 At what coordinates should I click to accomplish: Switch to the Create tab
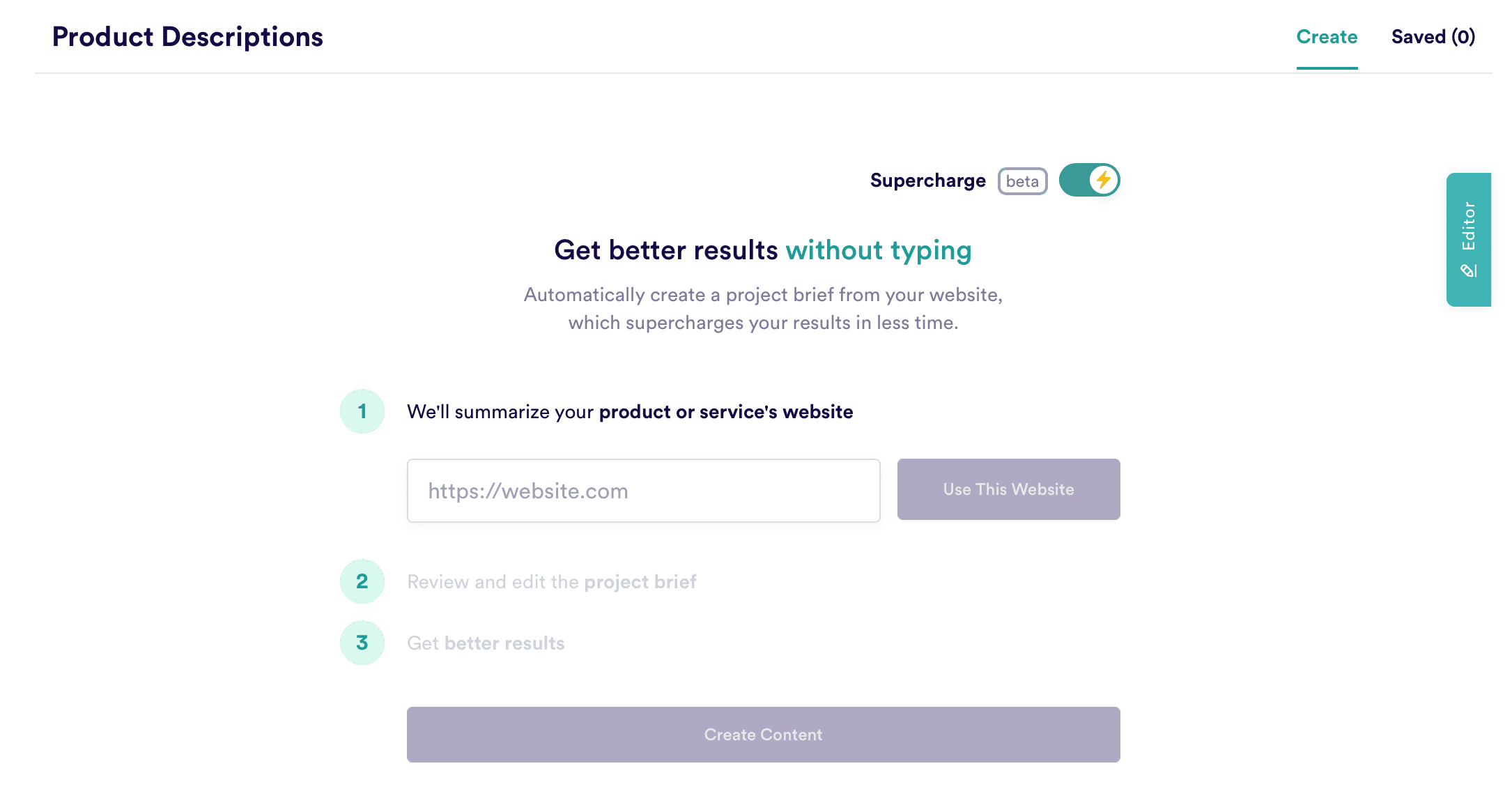tap(1327, 37)
